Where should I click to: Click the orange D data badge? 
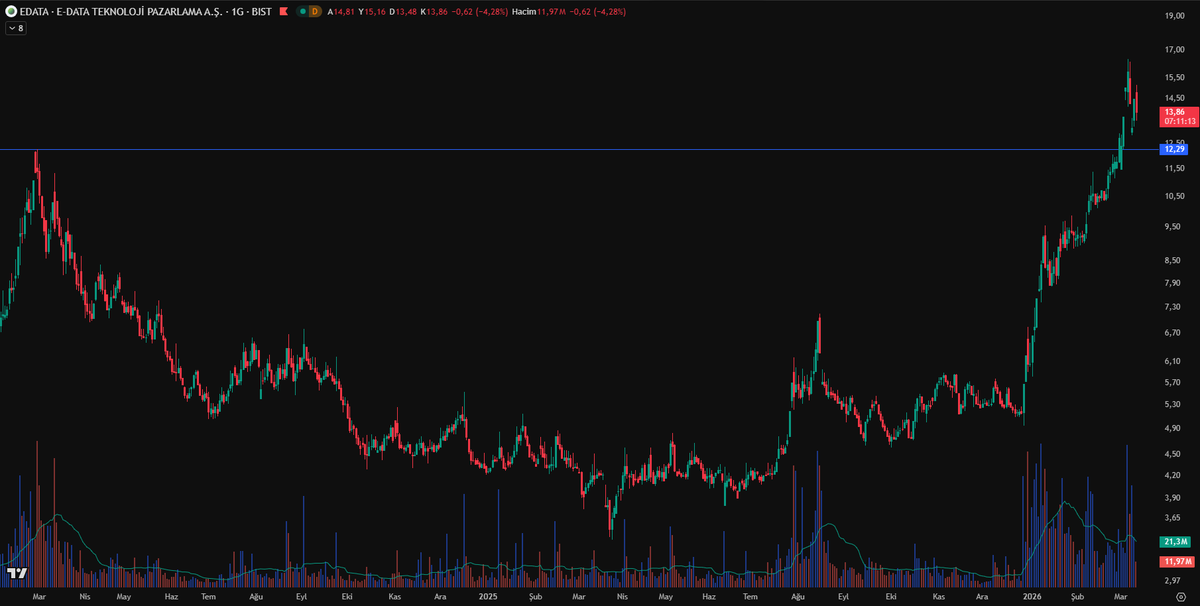coord(315,11)
